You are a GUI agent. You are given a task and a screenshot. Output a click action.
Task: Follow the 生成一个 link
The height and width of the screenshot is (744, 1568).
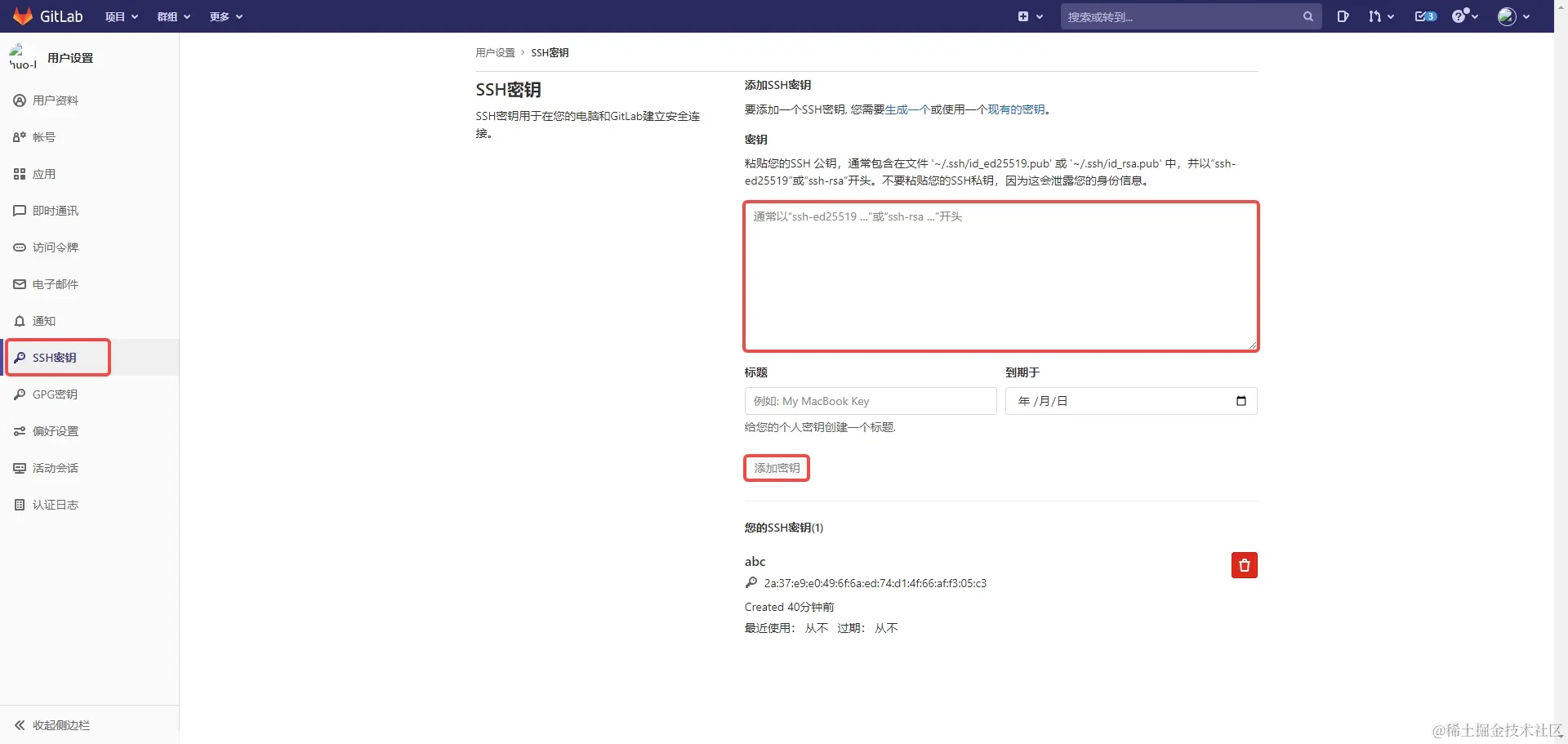tap(907, 109)
